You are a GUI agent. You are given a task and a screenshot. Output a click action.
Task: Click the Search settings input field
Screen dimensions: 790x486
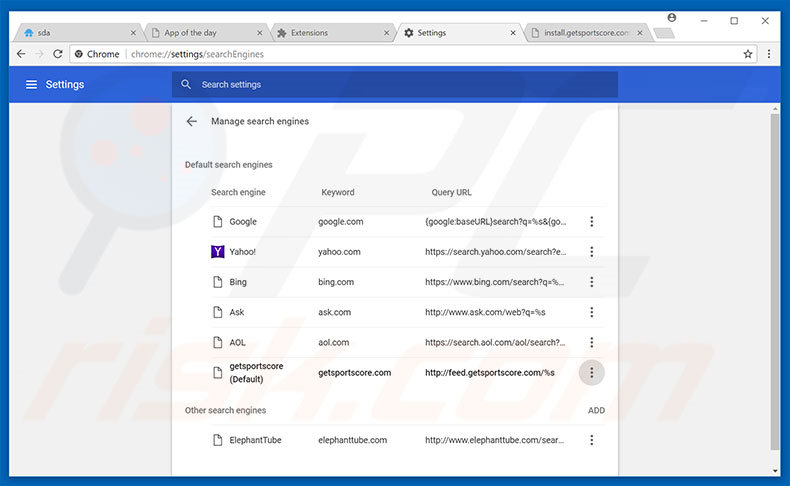point(395,85)
